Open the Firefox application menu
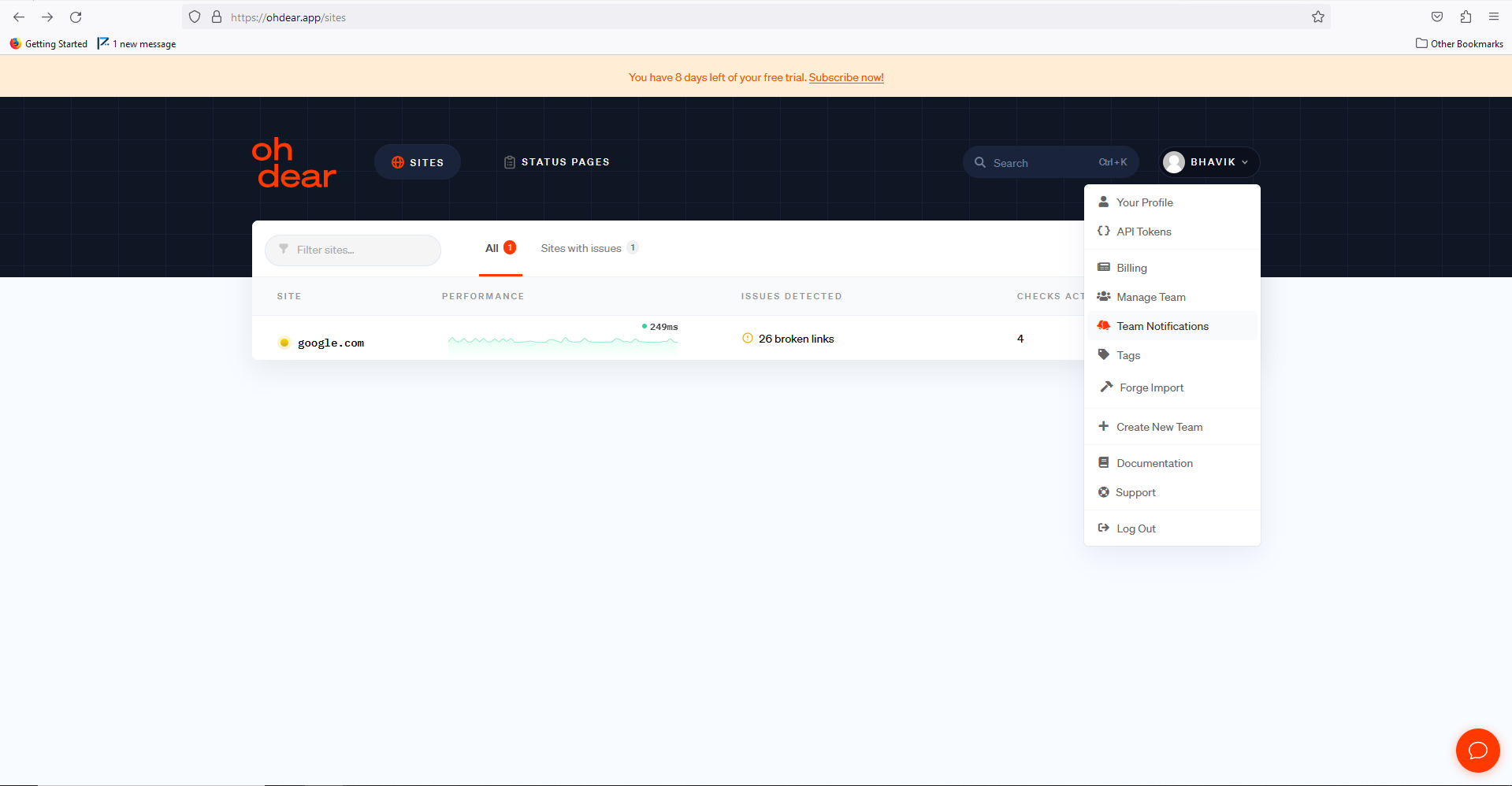Screen dimensions: 1512x786 point(1494,17)
